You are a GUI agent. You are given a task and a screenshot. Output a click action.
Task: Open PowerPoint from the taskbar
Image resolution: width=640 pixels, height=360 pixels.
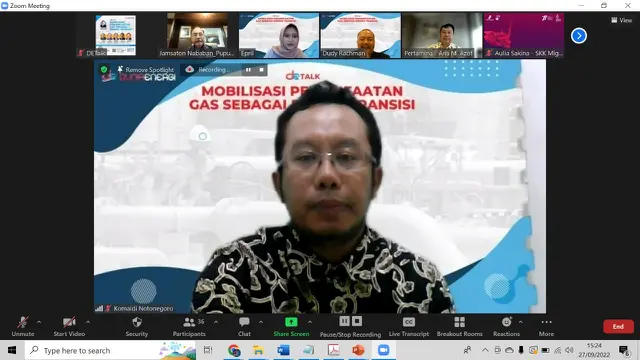pyautogui.click(x=358, y=350)
